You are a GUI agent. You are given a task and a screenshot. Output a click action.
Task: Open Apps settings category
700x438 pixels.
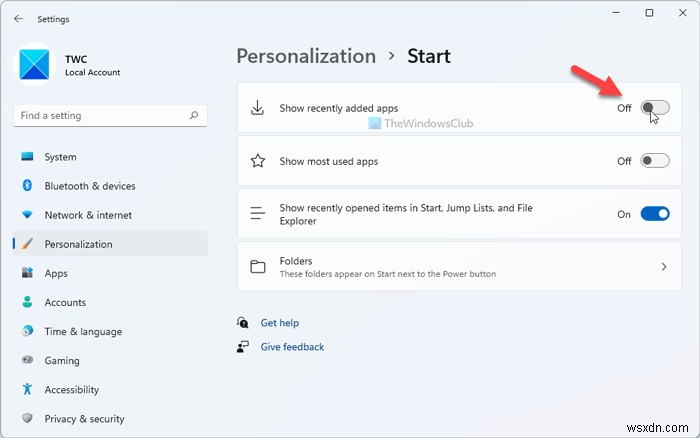(x=110, y=273)
